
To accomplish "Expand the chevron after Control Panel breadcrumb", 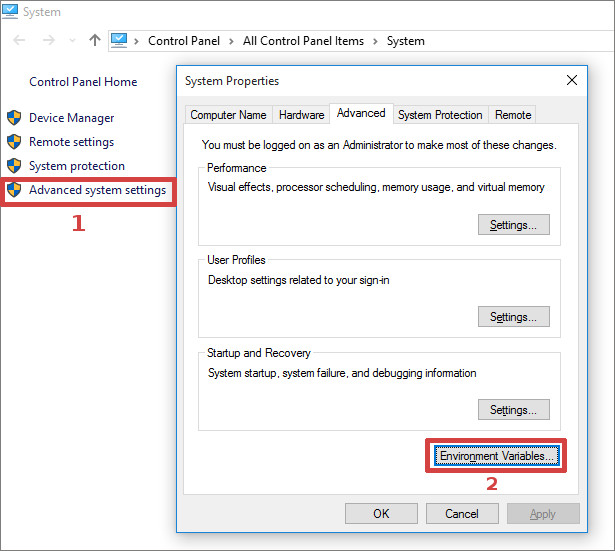I will pos(229,41).
